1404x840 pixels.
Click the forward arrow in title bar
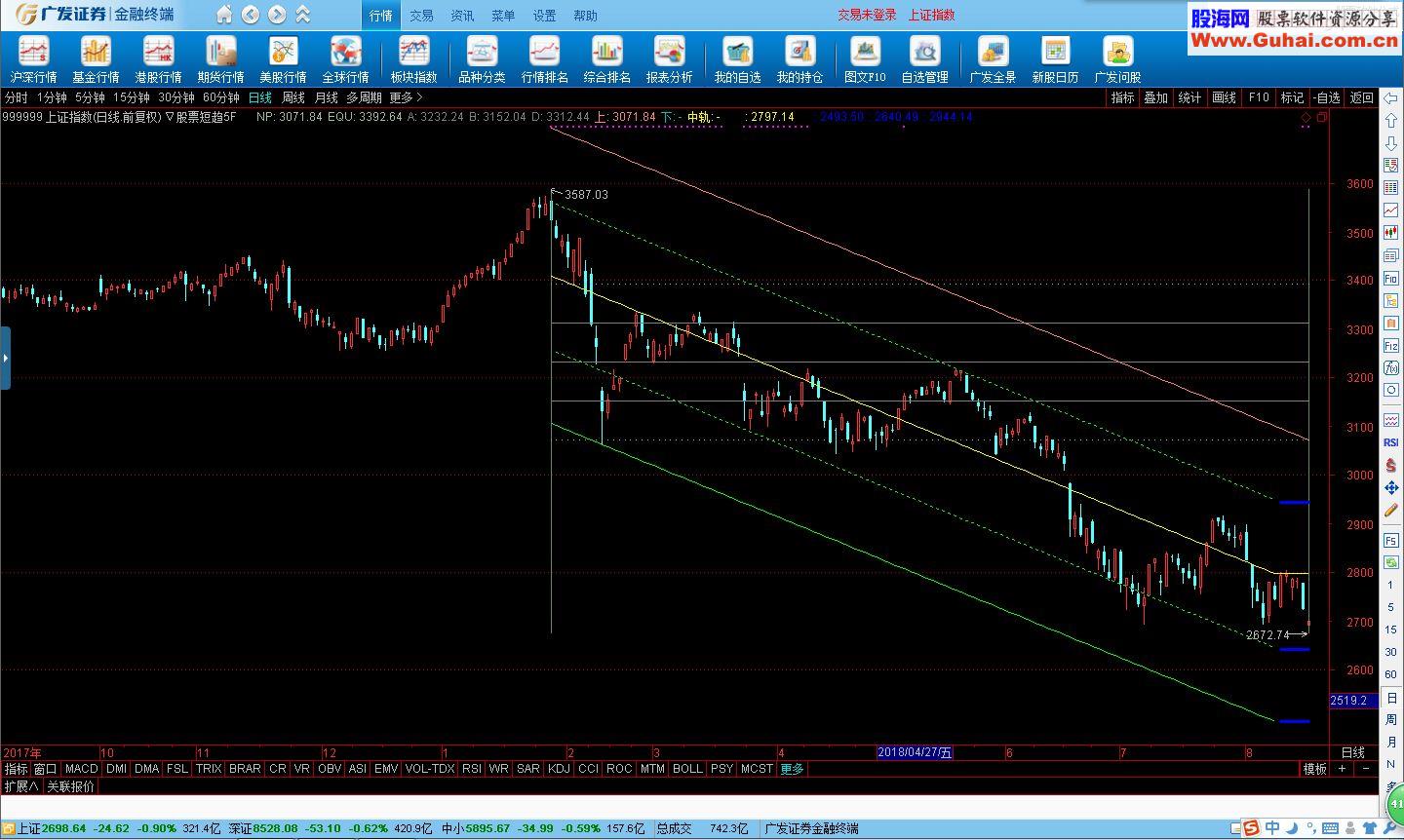tap(277, 15)
